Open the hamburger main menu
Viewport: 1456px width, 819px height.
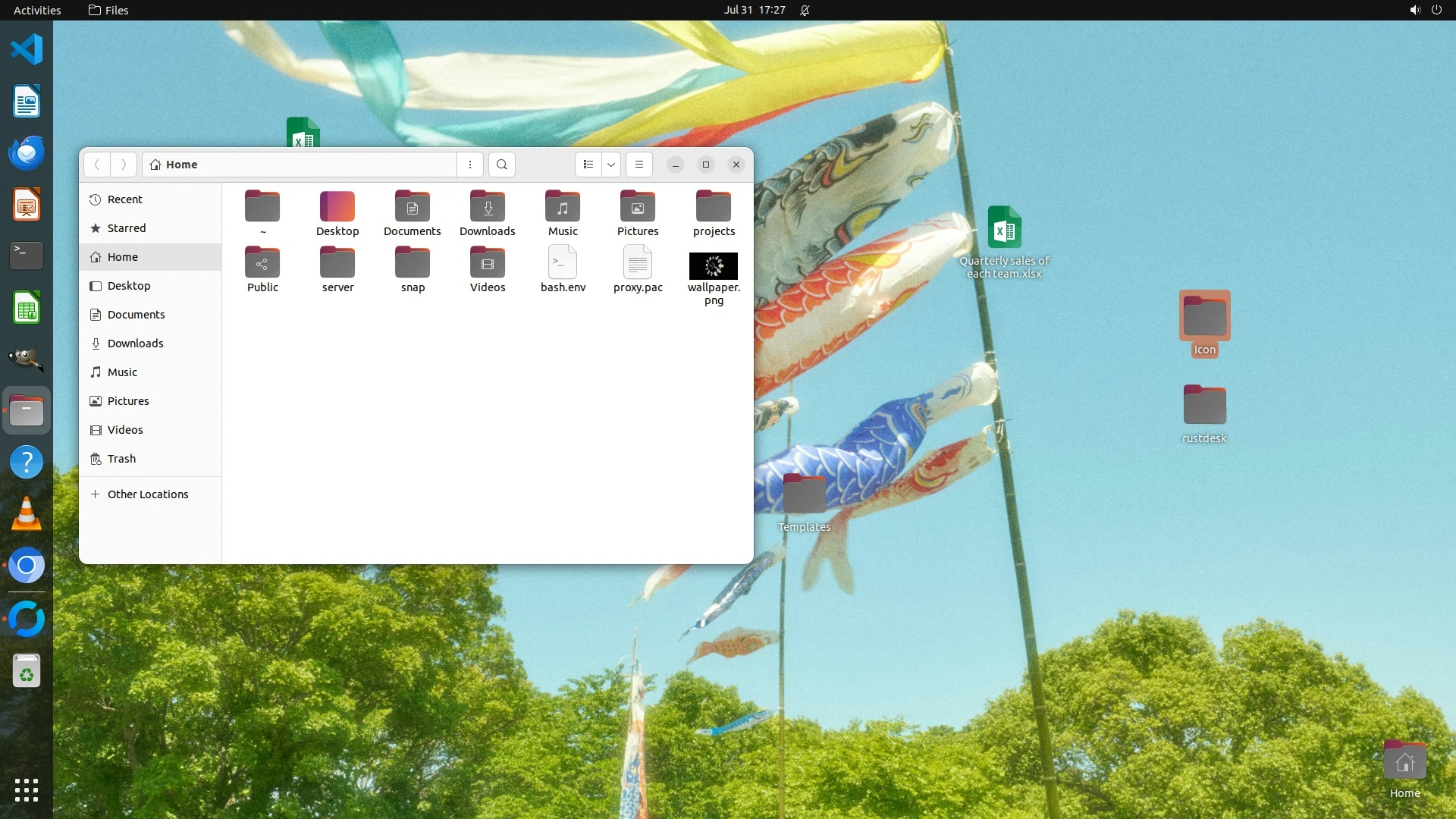click(x=639, y=165)
